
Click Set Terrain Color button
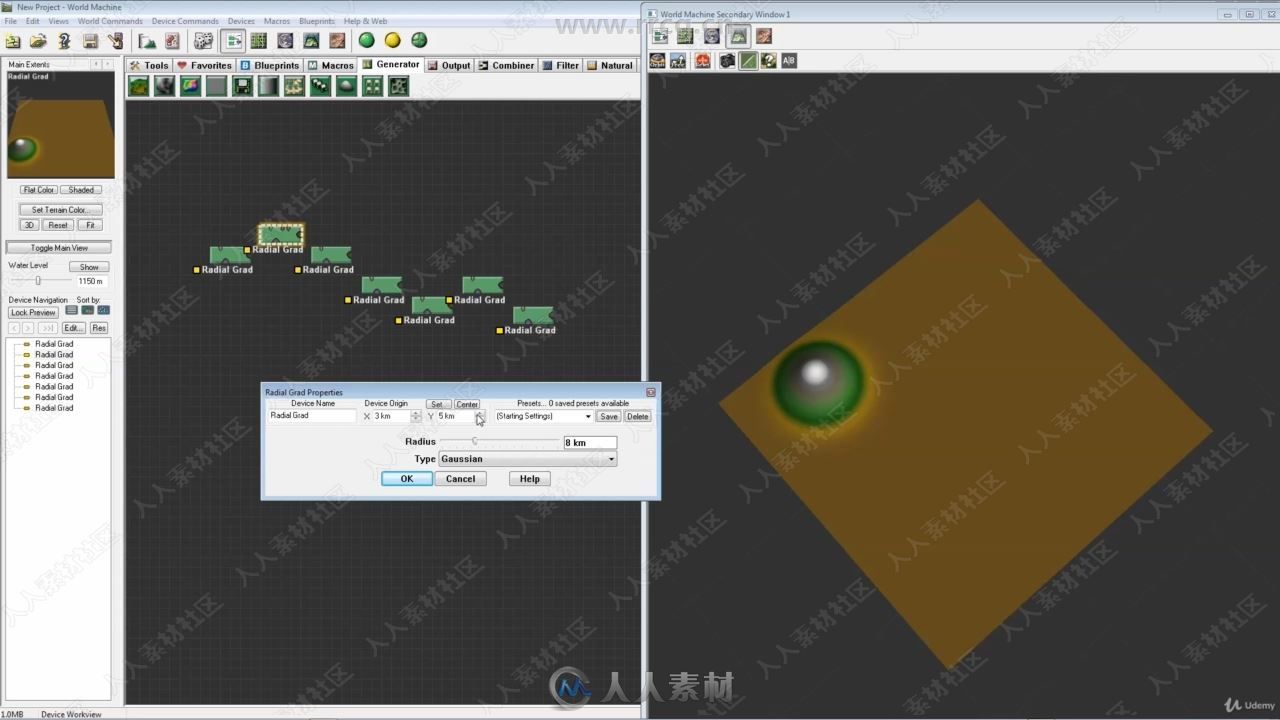[60, 210]
